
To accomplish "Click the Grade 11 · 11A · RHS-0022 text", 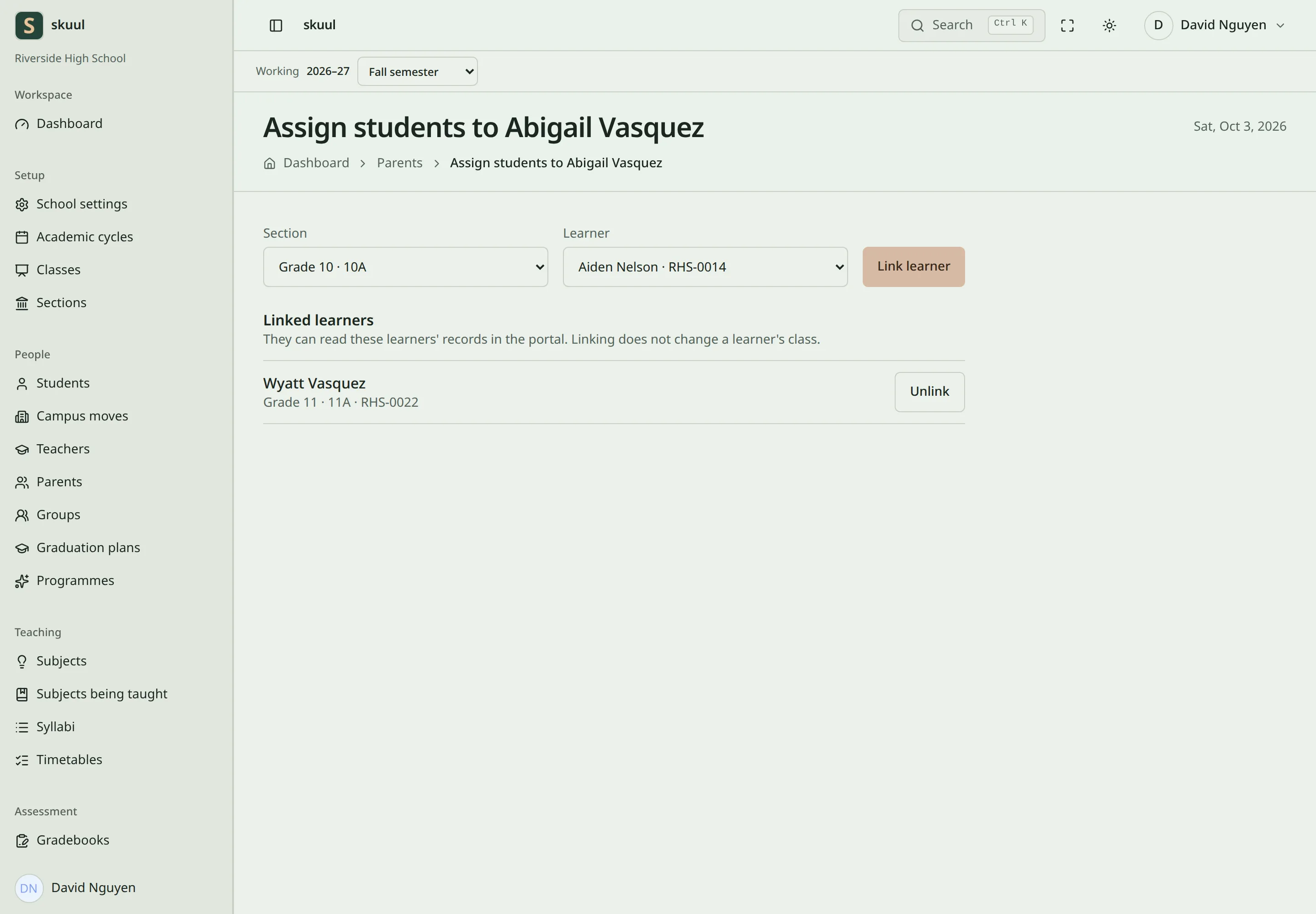I will pos(341,403).
